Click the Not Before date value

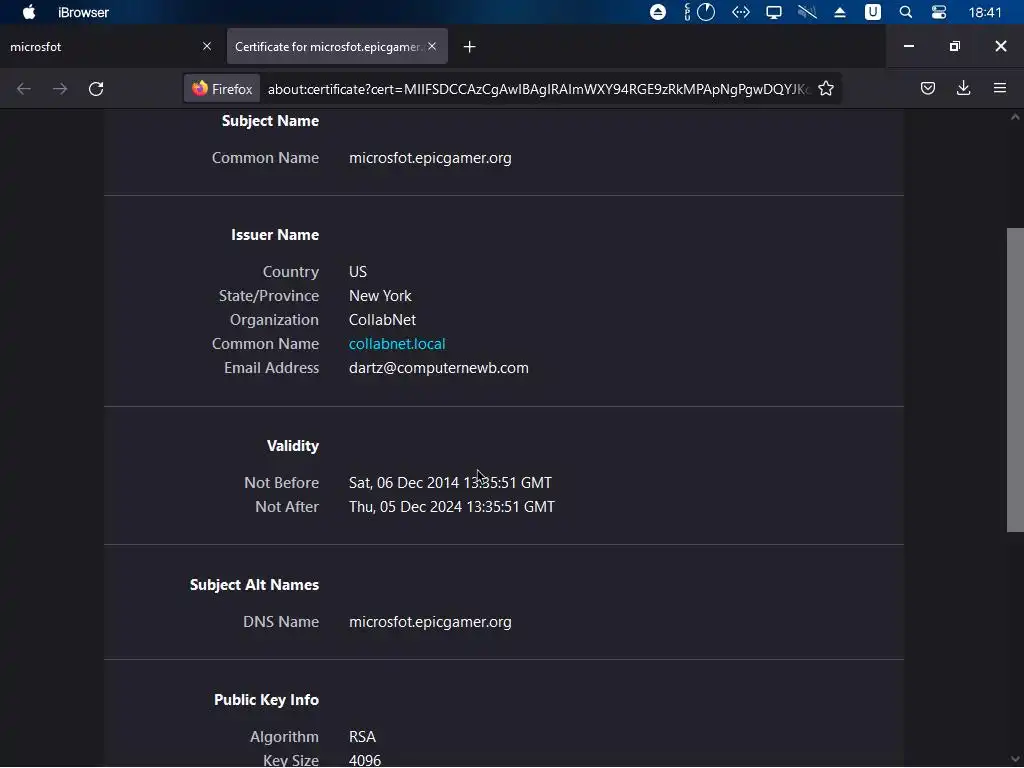450,483
